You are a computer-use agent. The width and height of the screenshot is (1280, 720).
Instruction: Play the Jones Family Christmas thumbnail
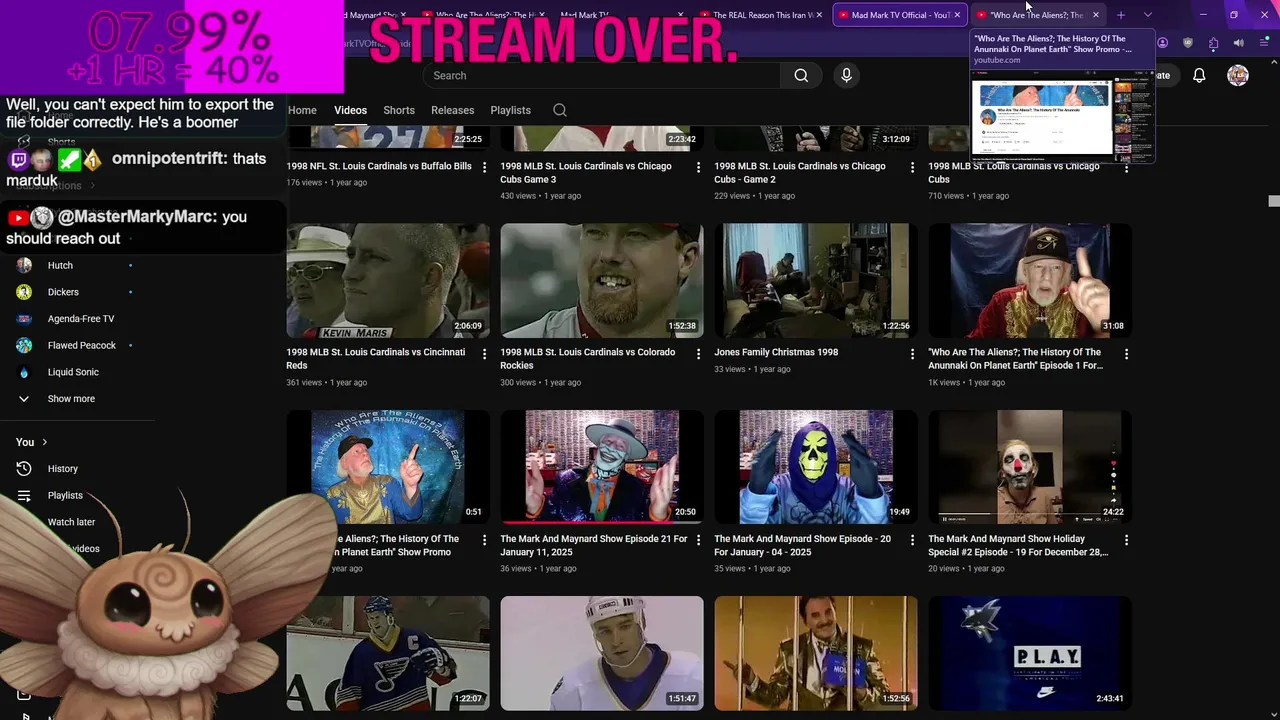pos(815,281)
